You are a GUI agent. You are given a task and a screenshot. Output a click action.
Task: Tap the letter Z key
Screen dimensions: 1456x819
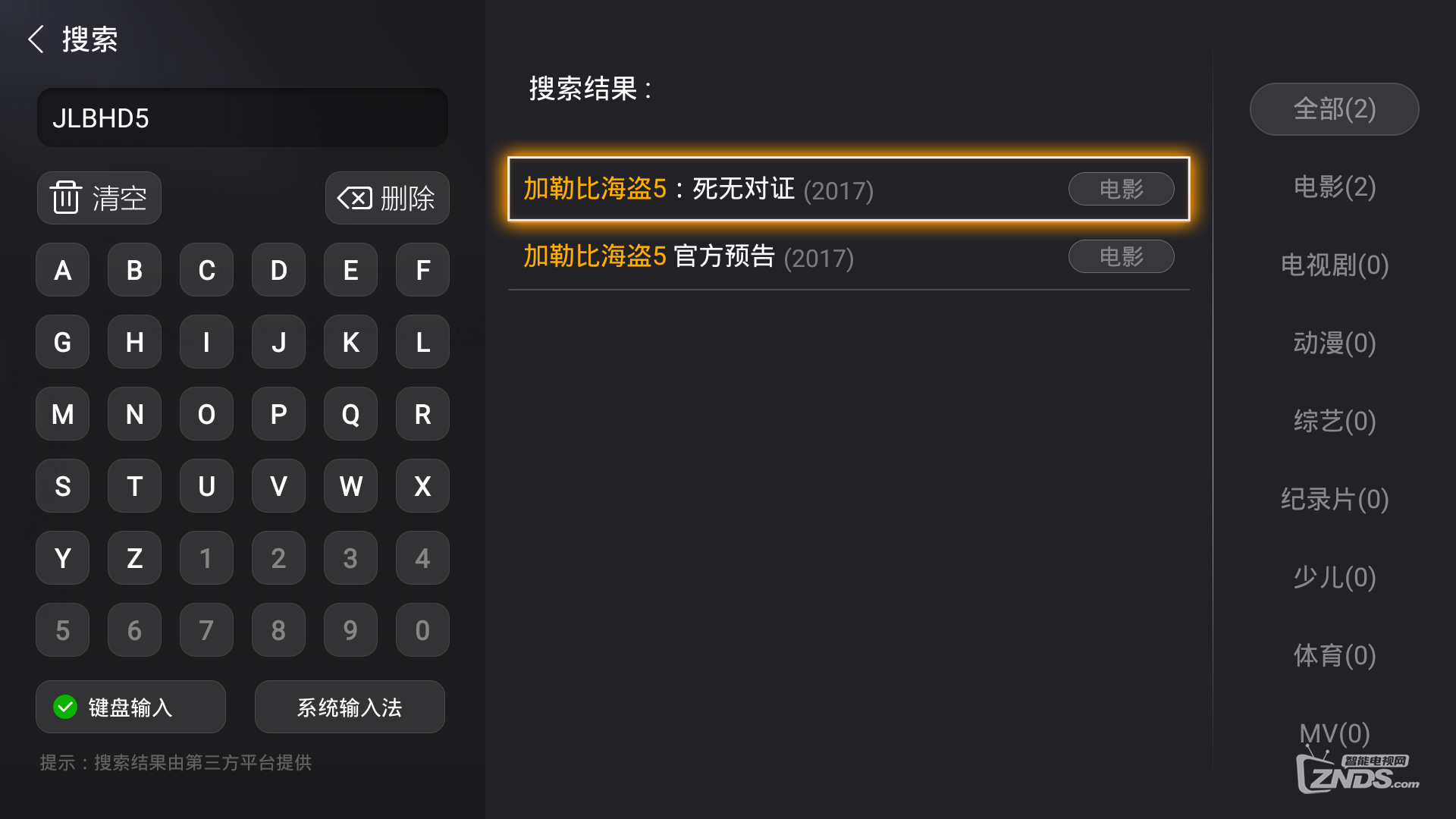pyautogui.click(x=134, y=558)
